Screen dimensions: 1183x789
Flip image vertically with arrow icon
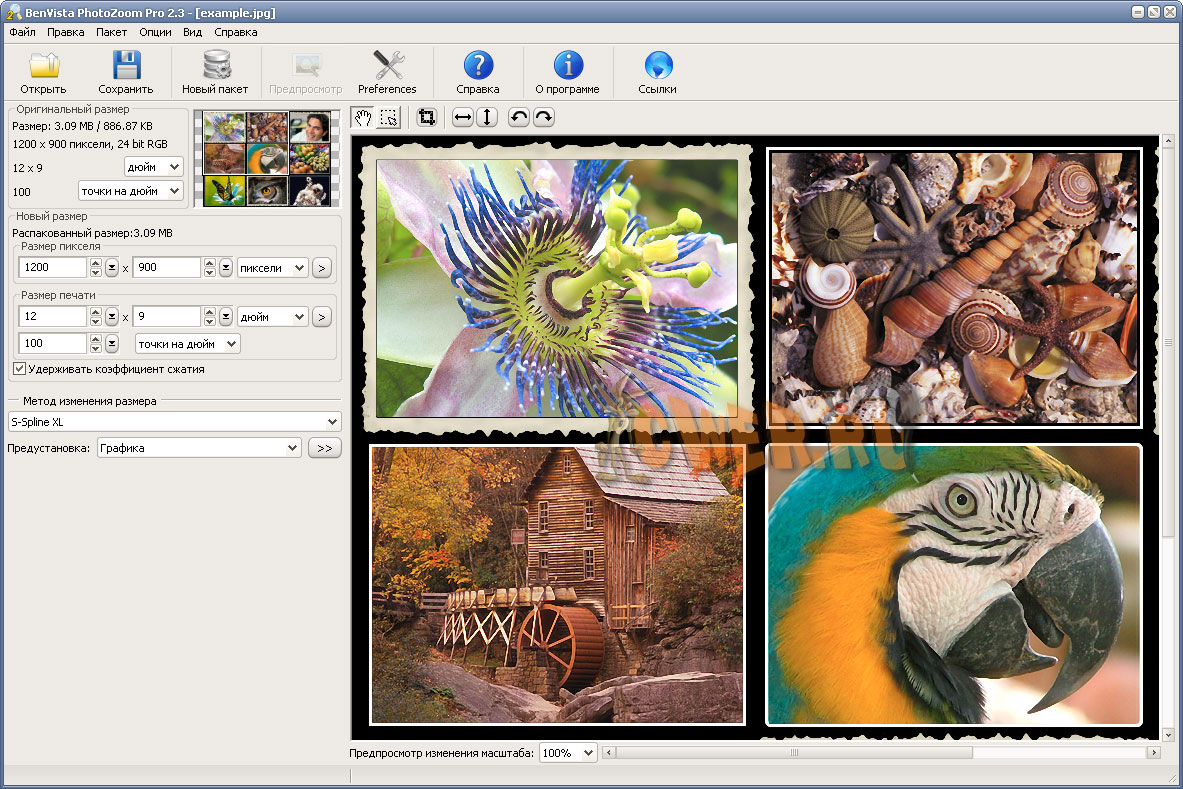click(x=487, y=118)
